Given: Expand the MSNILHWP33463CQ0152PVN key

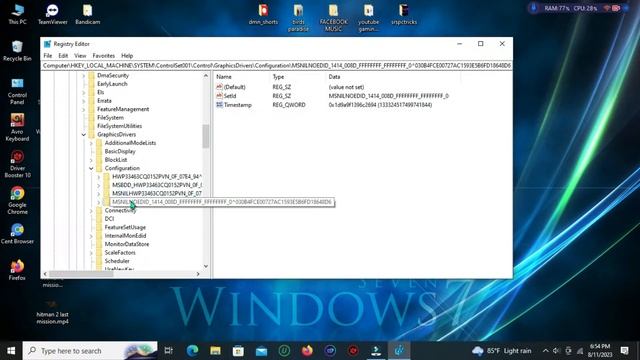Looking at the screenshot, I should (x=99, y=193).
